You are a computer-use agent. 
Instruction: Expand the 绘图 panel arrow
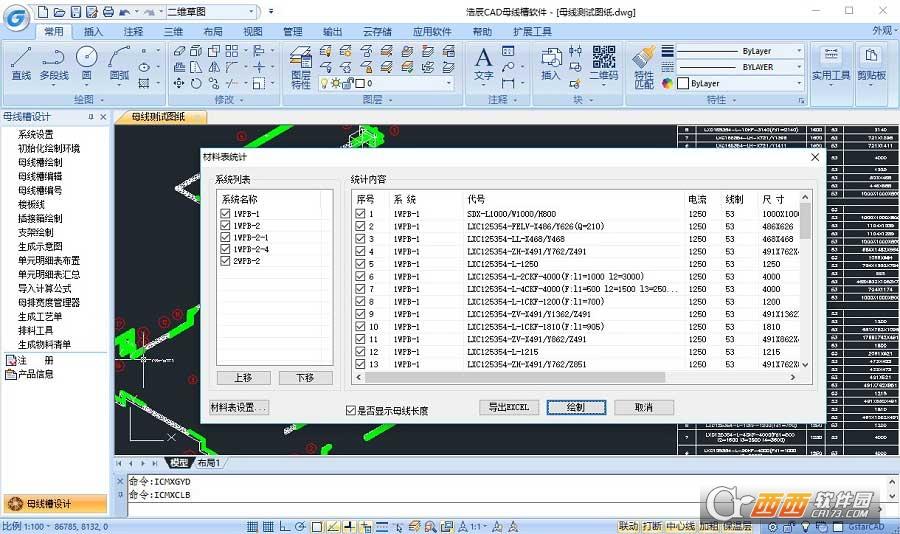click(102, 100)
